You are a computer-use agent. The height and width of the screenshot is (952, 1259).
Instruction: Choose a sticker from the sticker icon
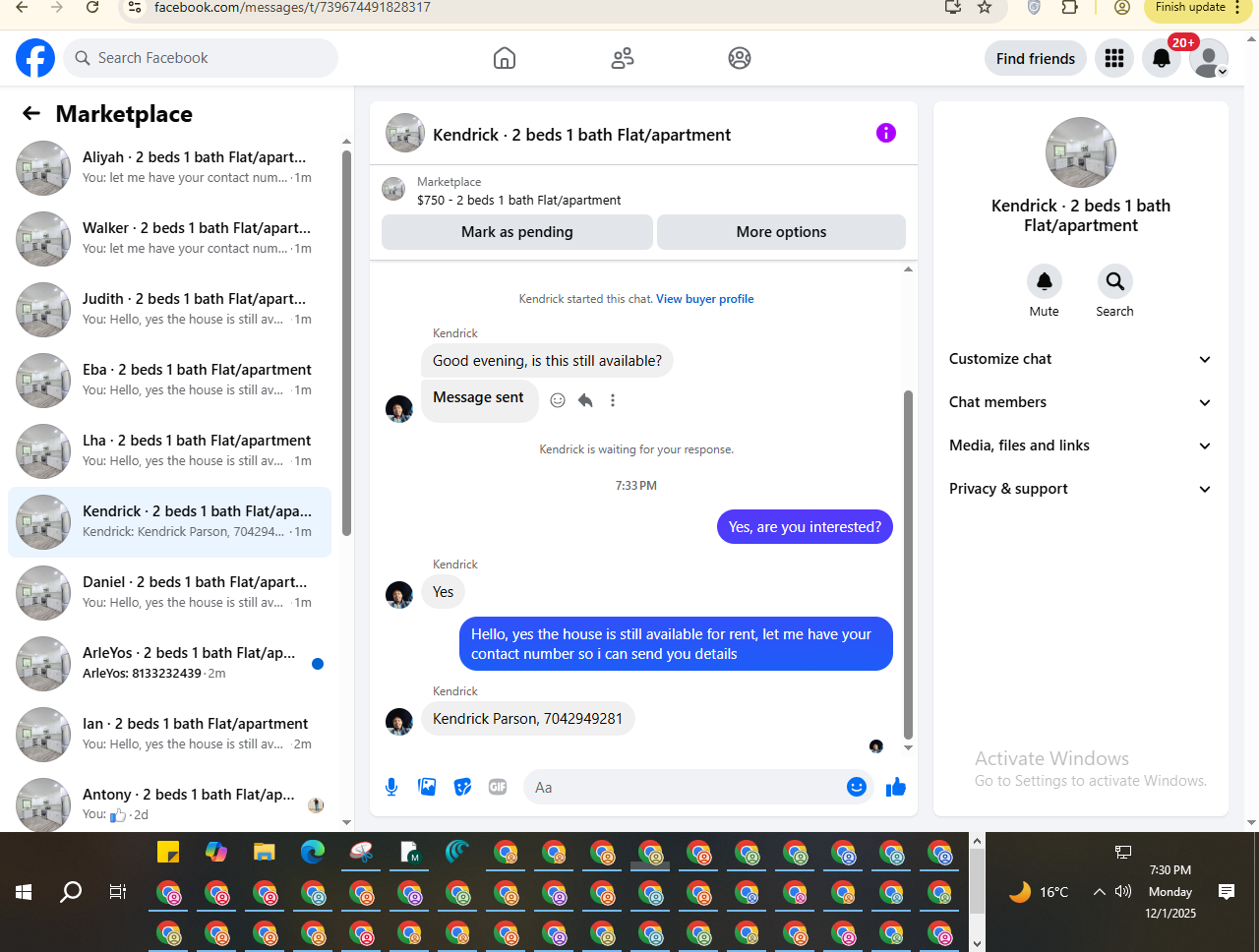click(462, 787)
